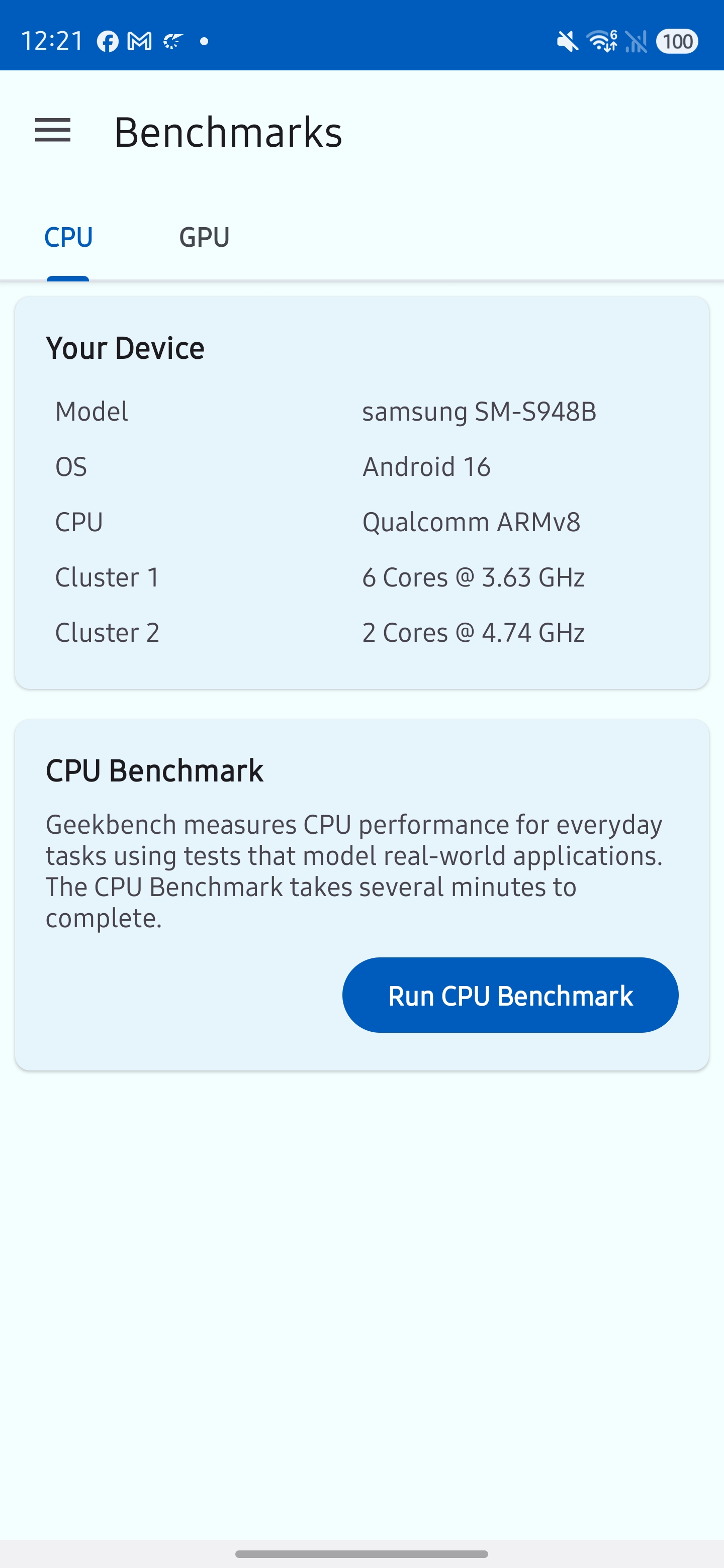
Task: Tap the bottom home gesture bar
Action: (x=361, y=1553)
